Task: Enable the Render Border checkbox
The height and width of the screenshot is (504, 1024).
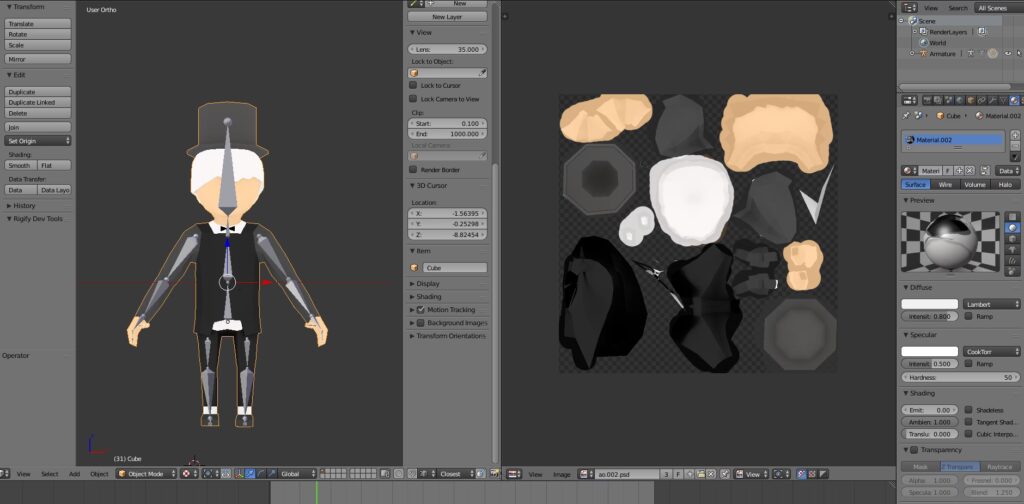Action: (413, 170)
